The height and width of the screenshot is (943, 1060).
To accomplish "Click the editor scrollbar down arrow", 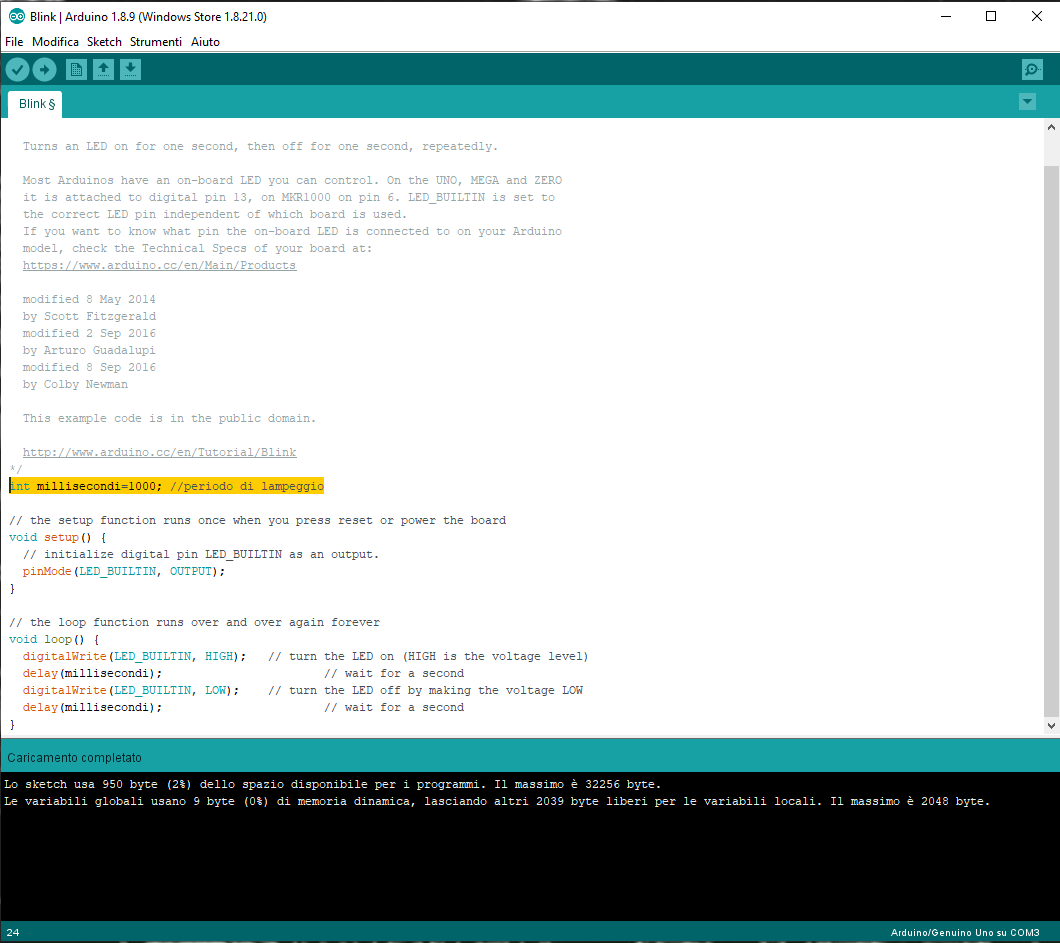I will click(1051, 726).
